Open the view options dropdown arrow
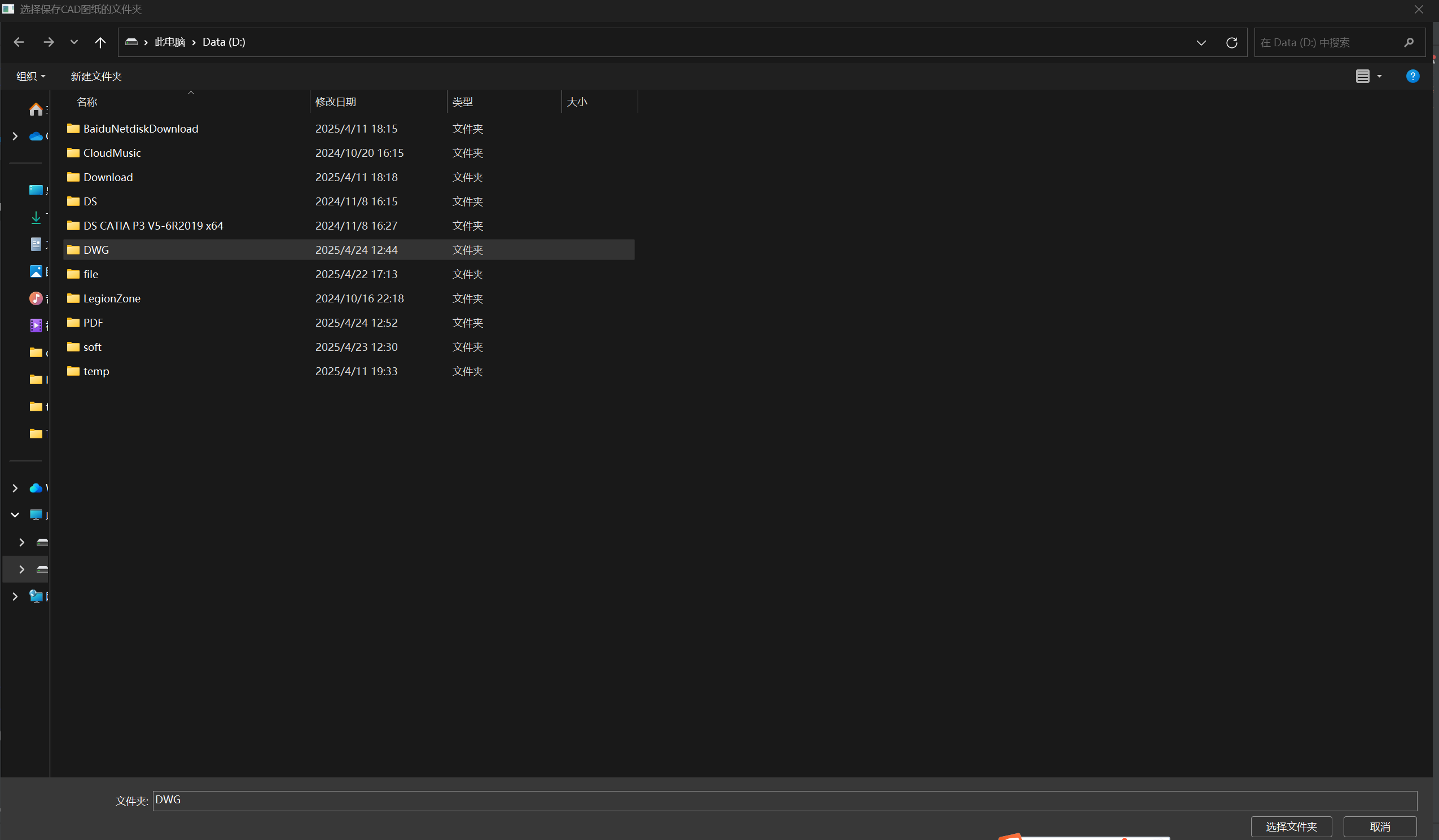1439x840 pixels. pos(1380,77)
